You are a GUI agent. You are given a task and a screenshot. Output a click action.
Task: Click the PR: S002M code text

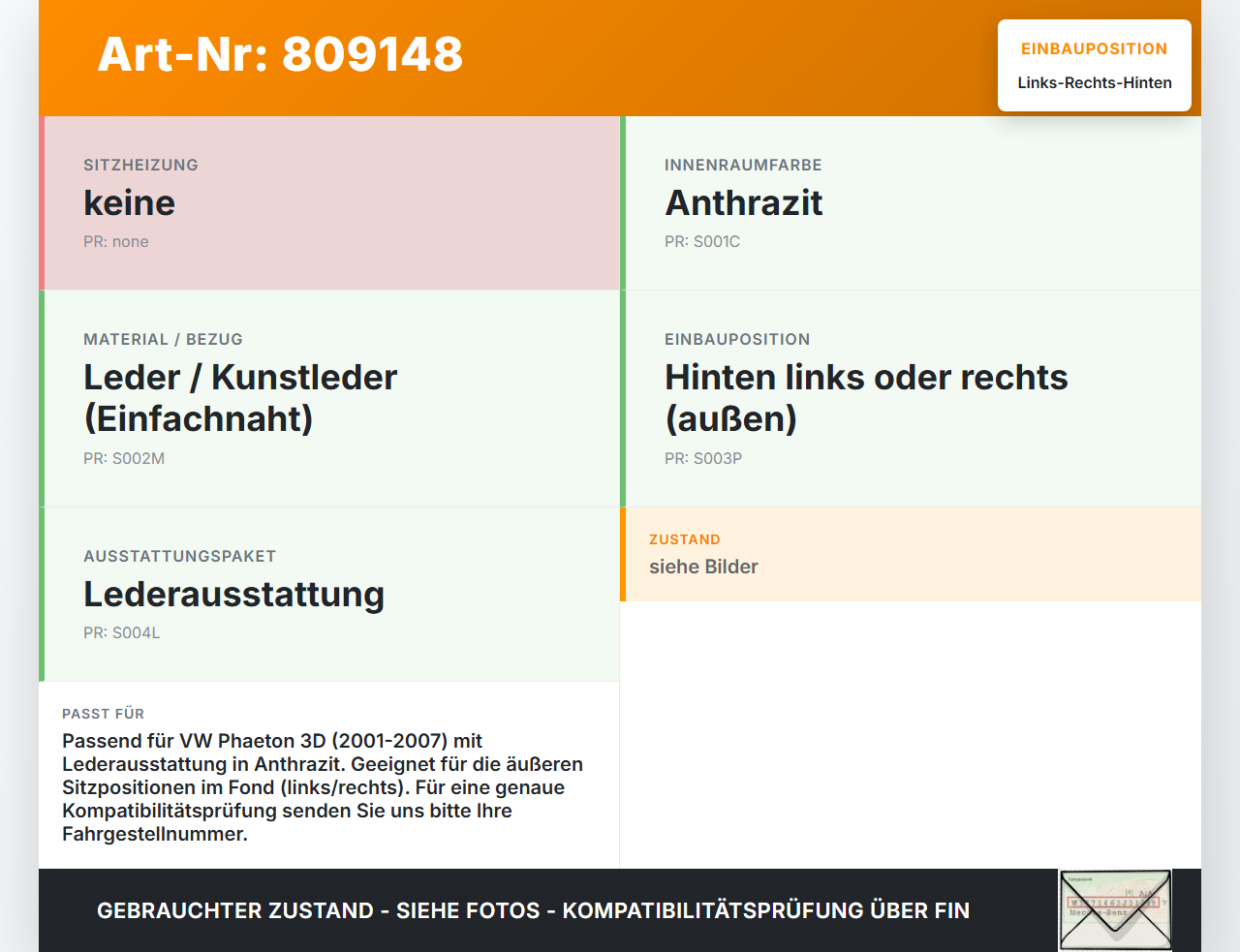click(124, 459)
